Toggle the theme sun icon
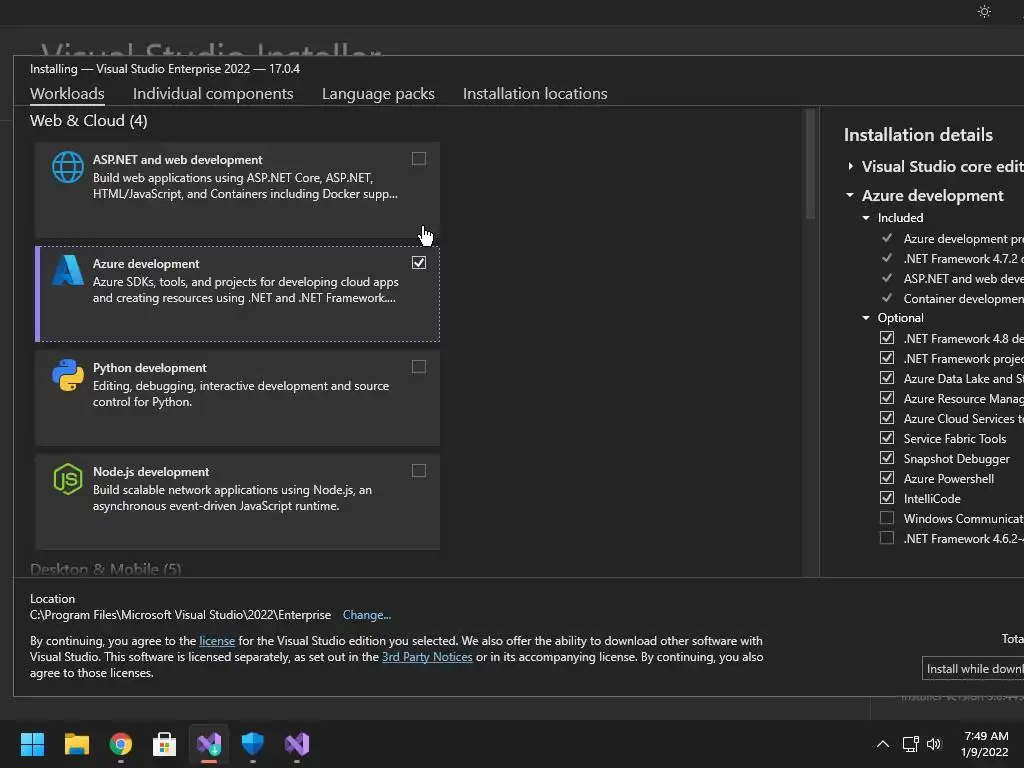 click(984, 12)
